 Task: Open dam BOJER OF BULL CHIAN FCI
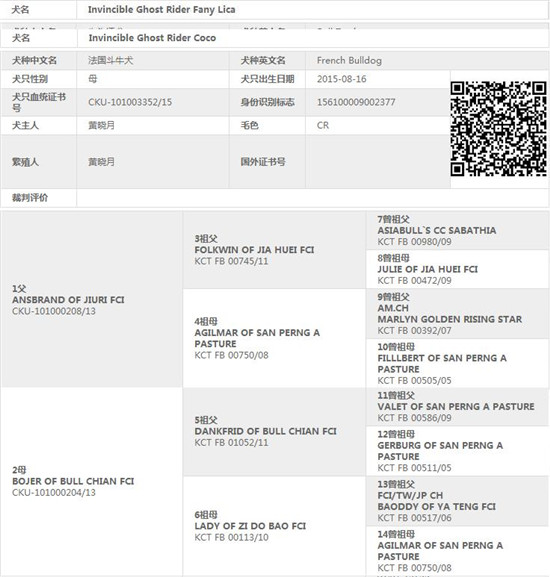tap(73, 481)
